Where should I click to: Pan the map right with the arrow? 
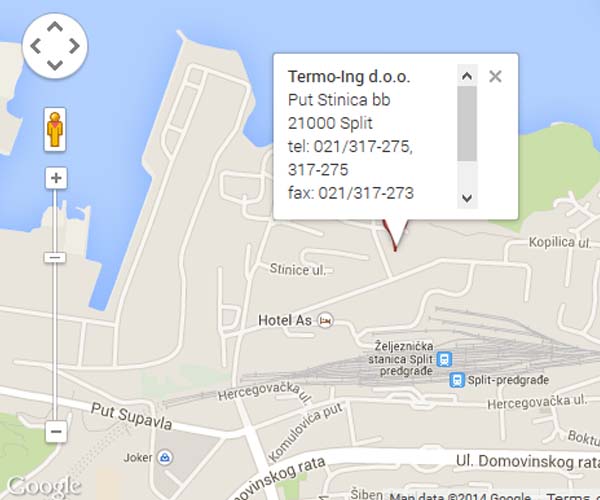pos(74,46)
